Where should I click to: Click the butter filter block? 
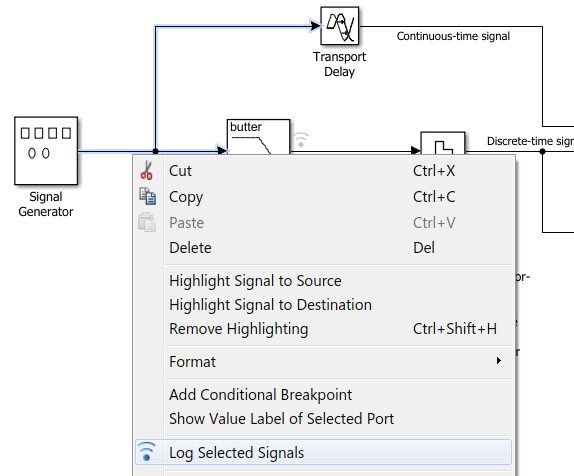pos(258,137)
